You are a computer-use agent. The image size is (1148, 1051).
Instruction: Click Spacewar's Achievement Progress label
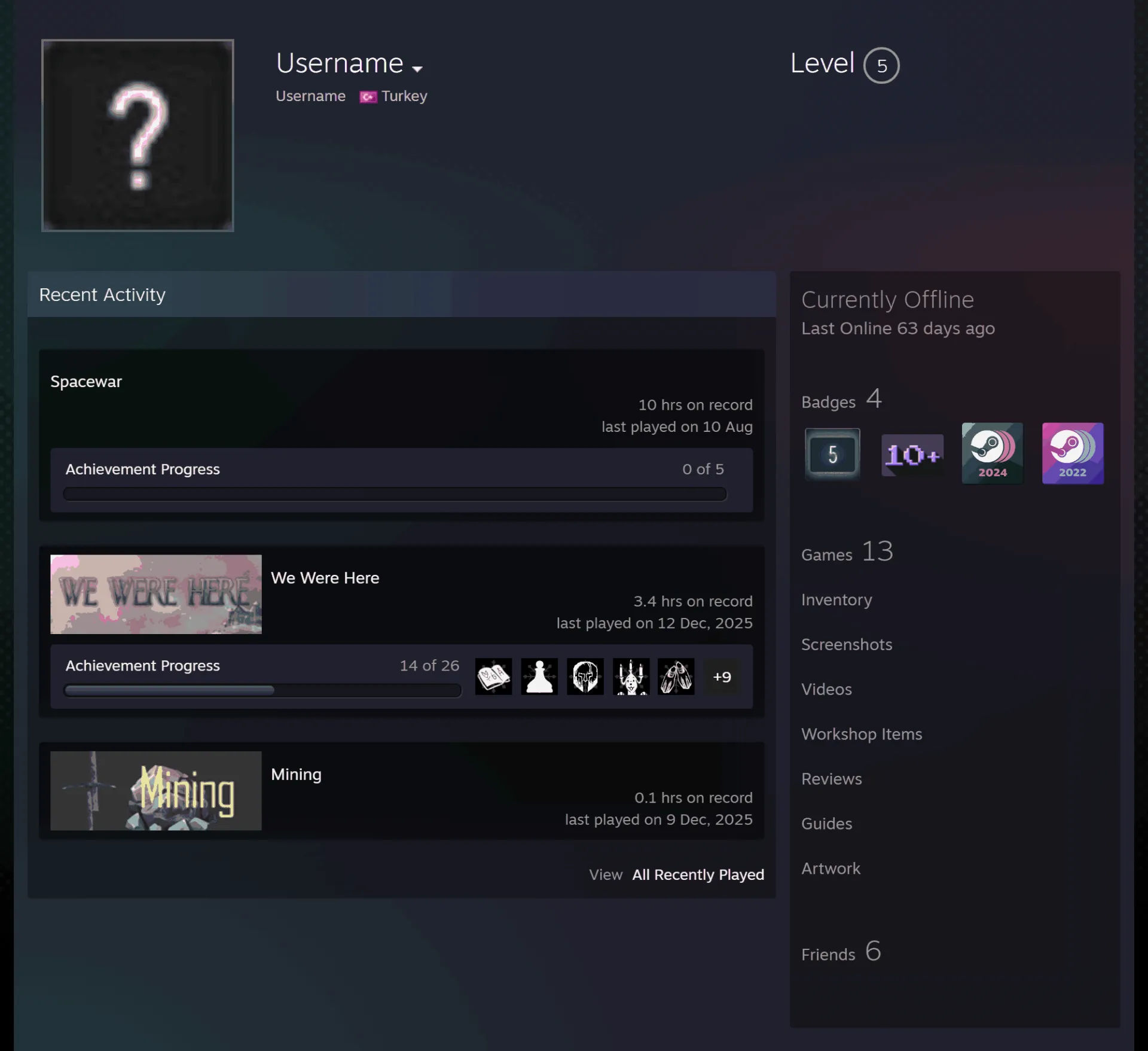143,470
